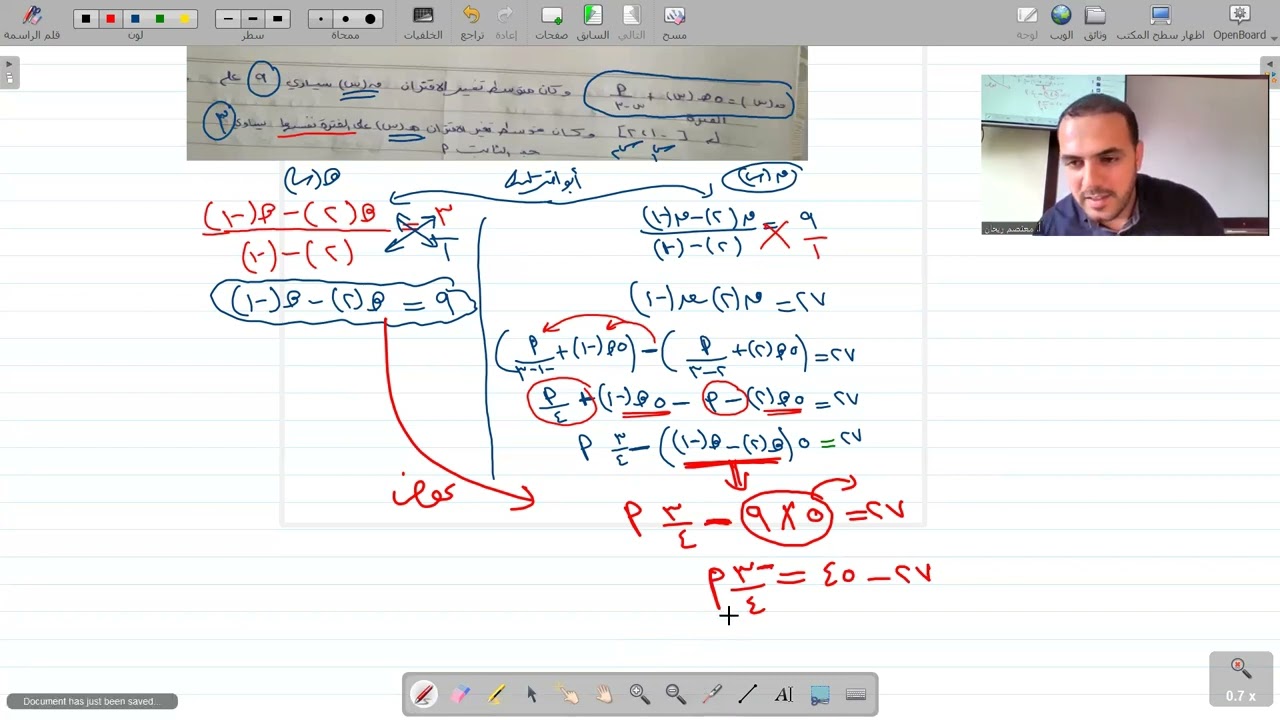The width and height of the screenshot is (1280, 720).
Task: Select red pen color
Action: tap(110, 19)
